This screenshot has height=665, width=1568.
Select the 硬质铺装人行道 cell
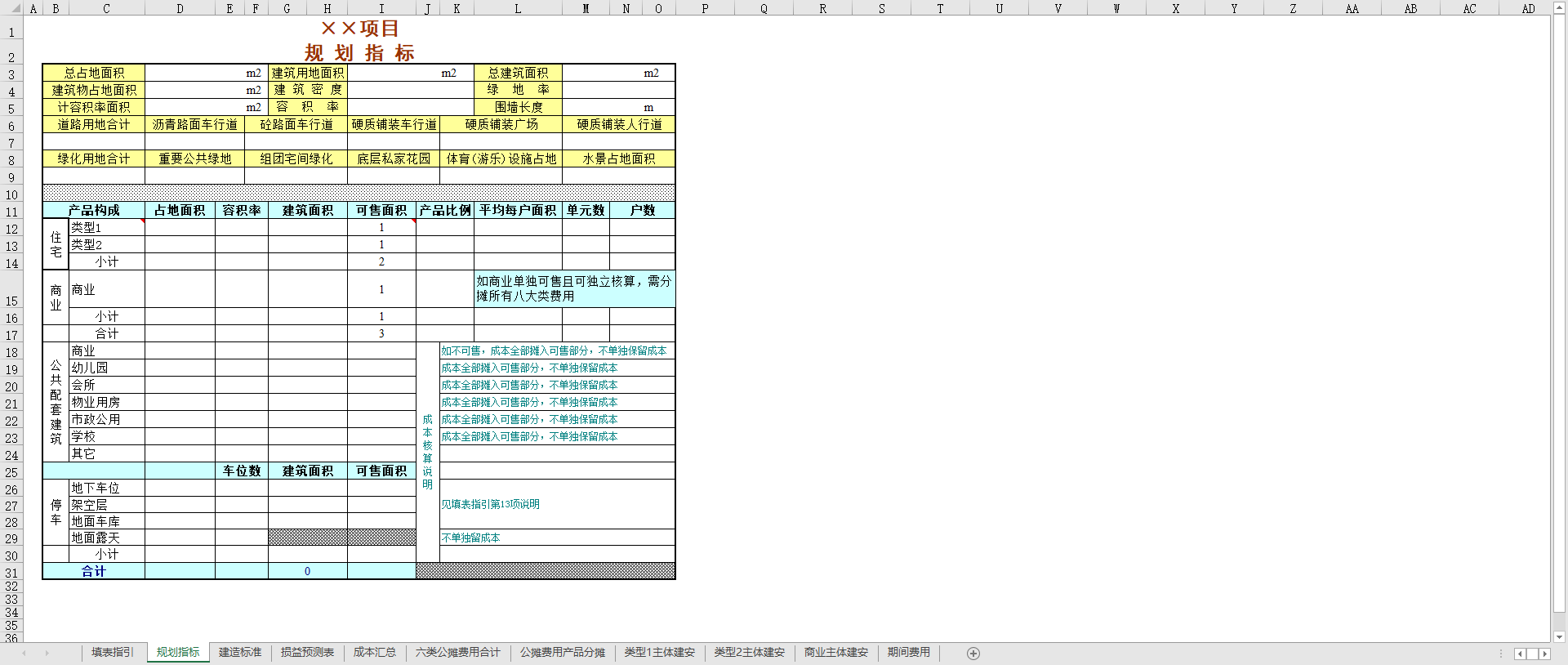[x=618, y=124]
